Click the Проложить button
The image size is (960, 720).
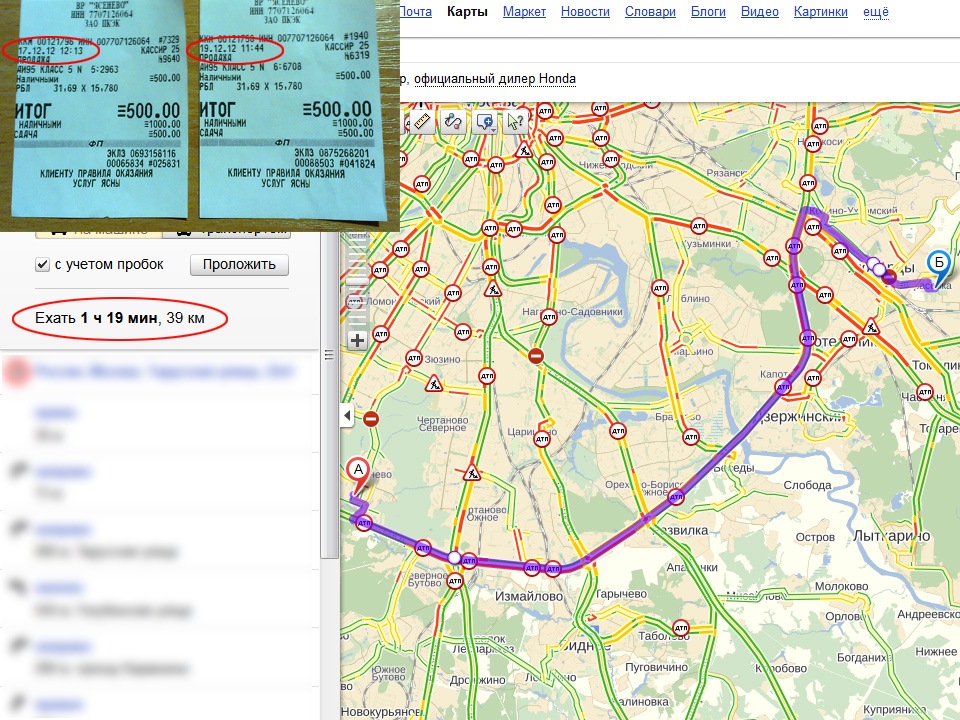click(239, 264)
